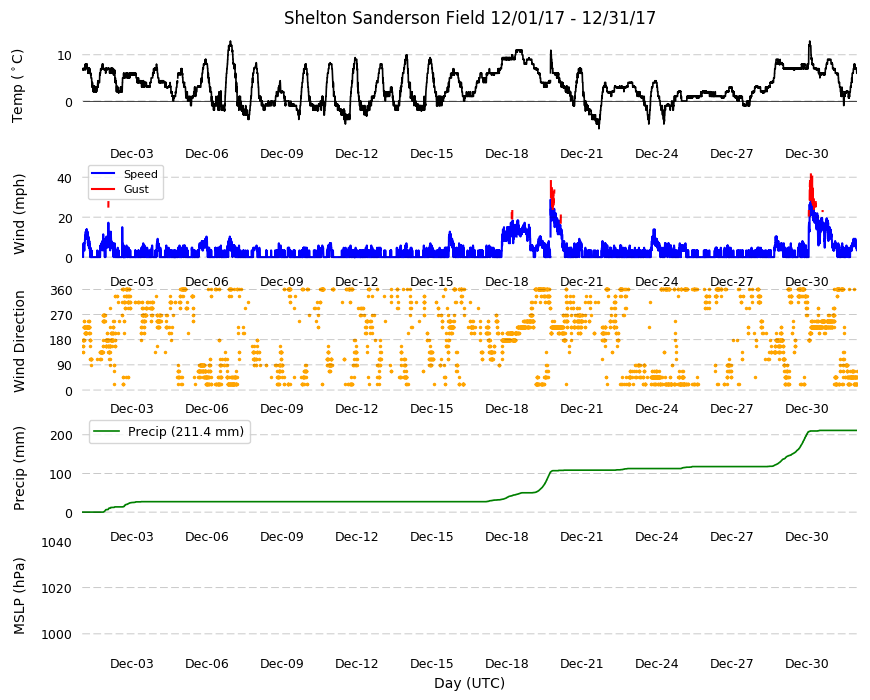Click the Temp (°C) axis label
This screenshot has height=700, width=870.
[18, 86]
